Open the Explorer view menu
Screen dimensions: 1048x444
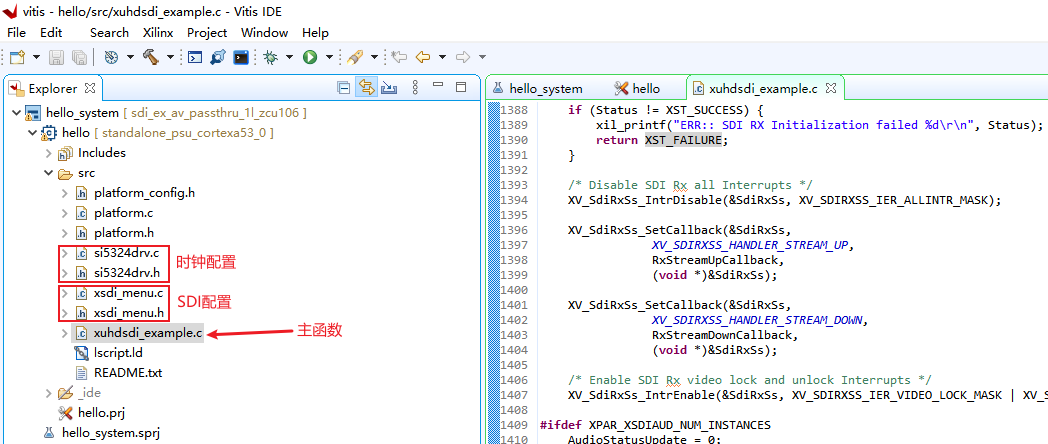415,88
